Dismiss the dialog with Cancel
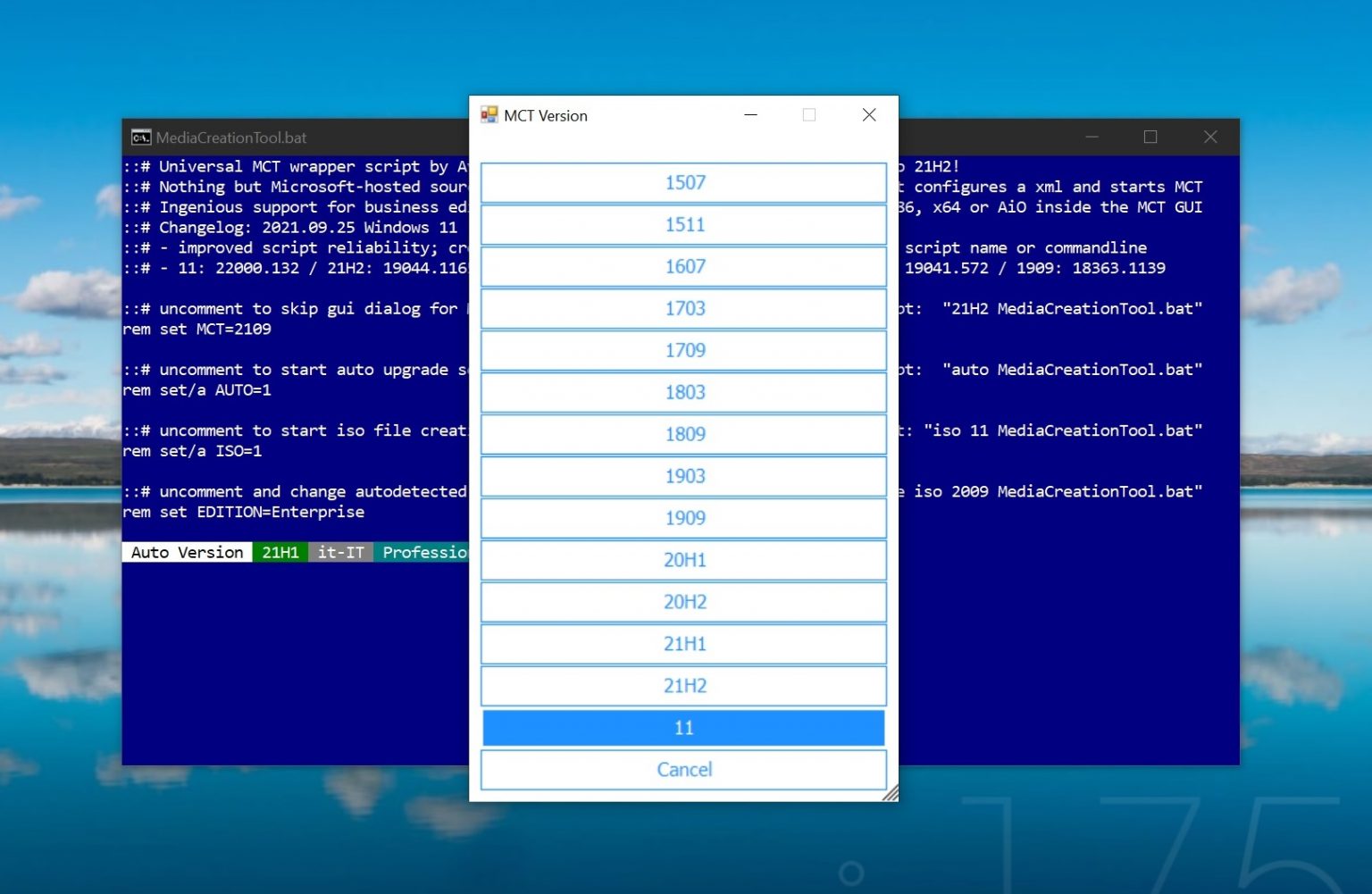 click(x=683, y=769)
